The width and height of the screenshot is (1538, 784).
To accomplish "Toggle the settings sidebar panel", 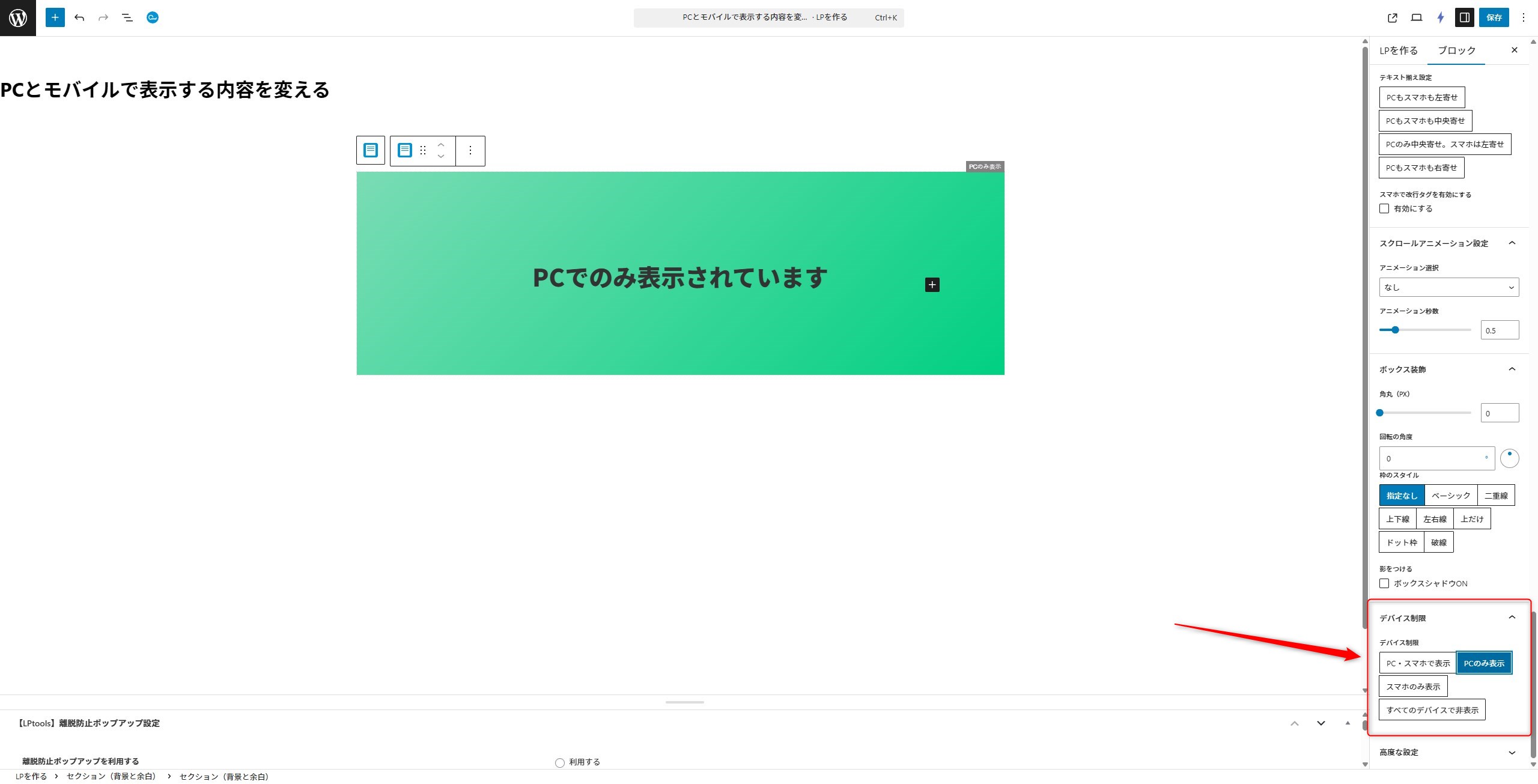I will click(1465, 17).
